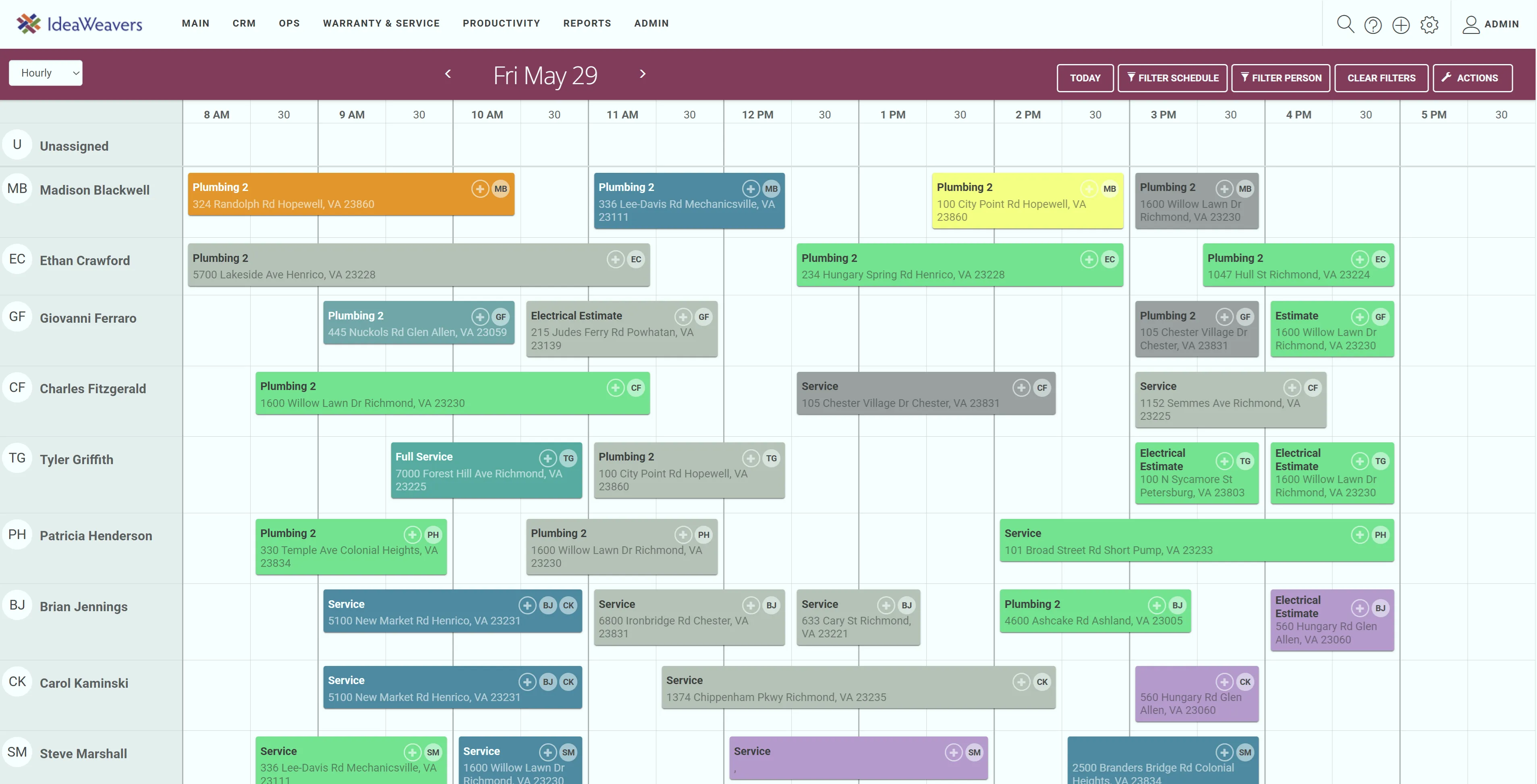Click plus icon on 215 Judes Ferry Rd estimate
The height and width of the screenshot is (784, 1537).
pyautogui.click(x=683, y=317)
